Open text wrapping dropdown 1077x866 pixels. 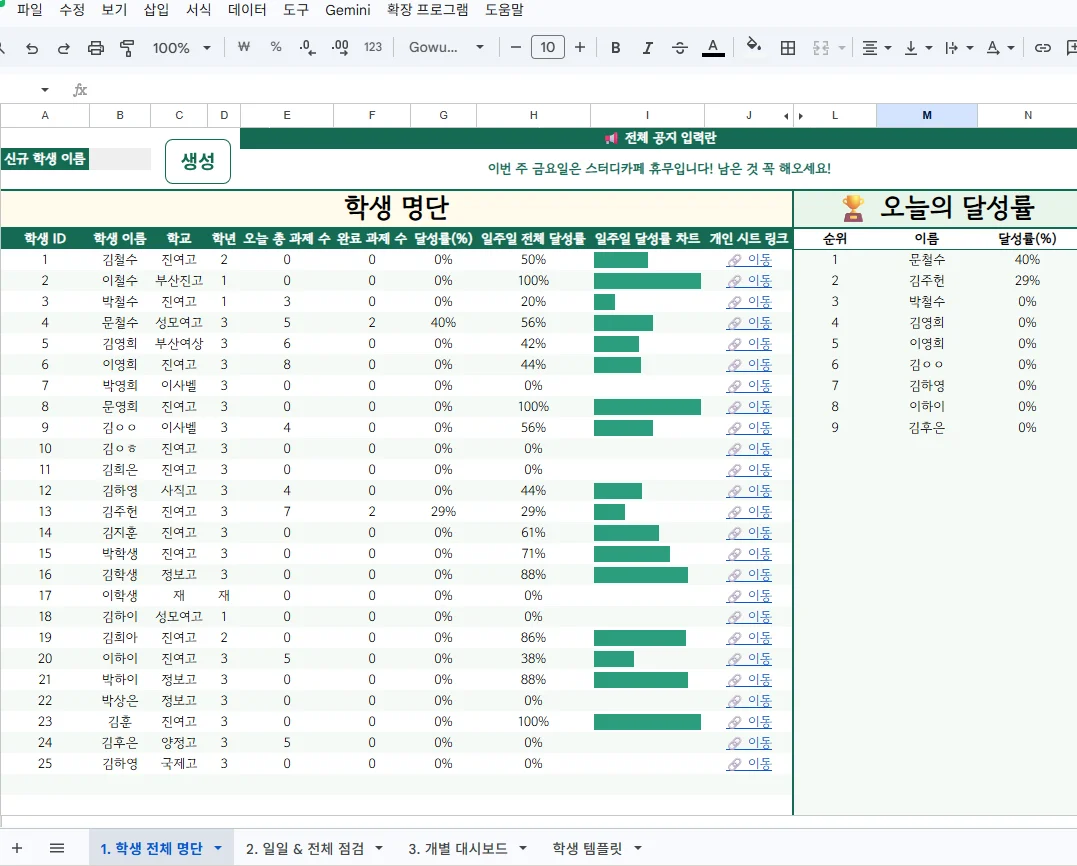[959, 47]
